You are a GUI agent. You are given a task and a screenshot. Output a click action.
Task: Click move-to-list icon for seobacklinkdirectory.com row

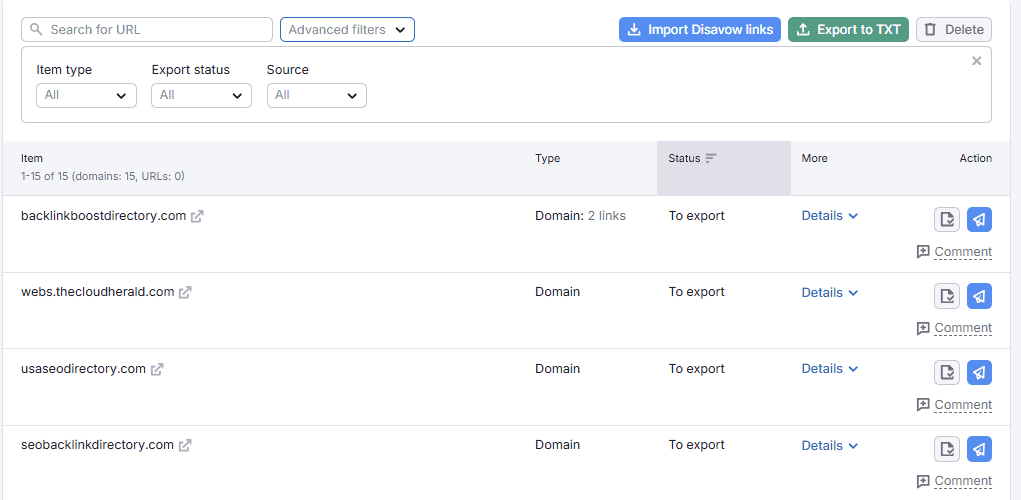[x=946, y=449]
